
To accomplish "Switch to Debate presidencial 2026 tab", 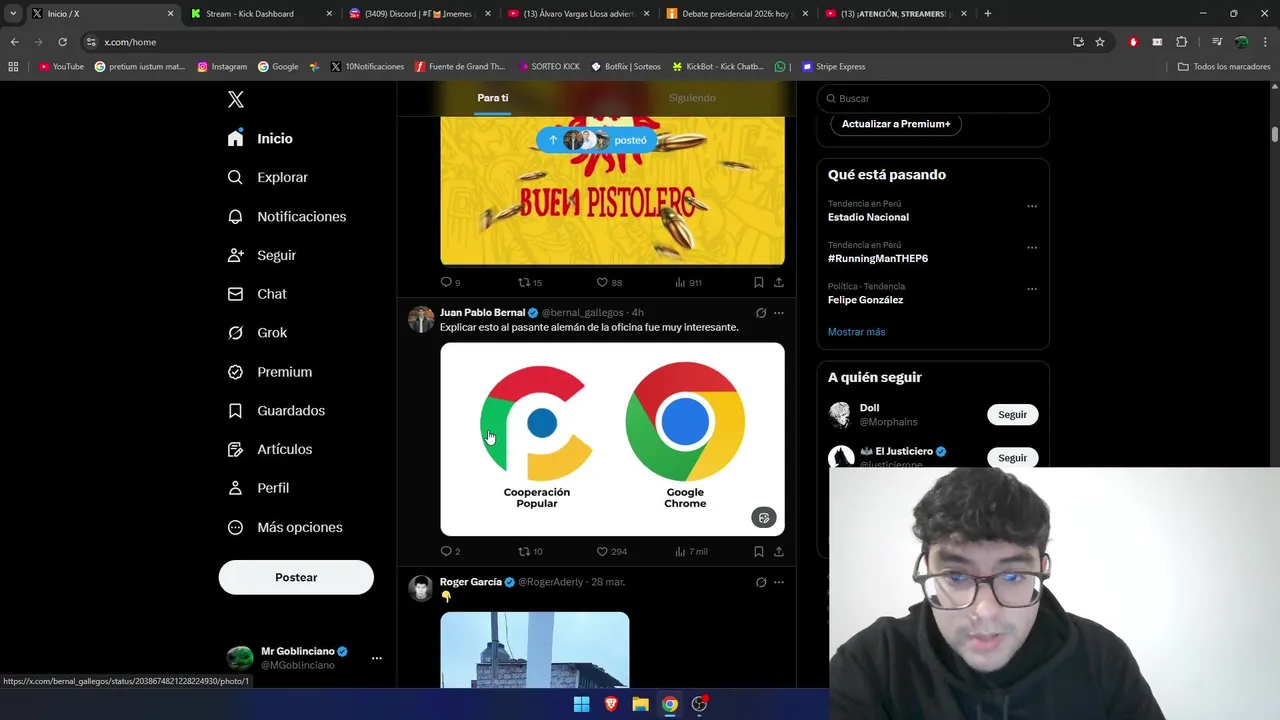I will point(738,14).
